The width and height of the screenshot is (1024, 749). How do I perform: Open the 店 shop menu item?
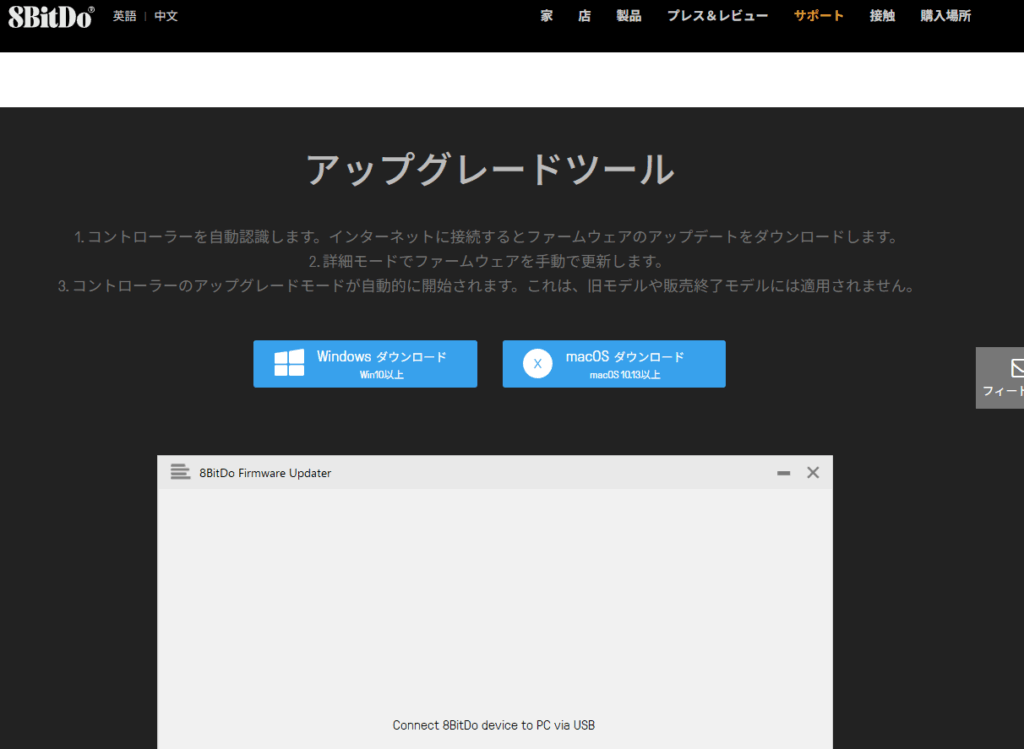coord(584,16)
